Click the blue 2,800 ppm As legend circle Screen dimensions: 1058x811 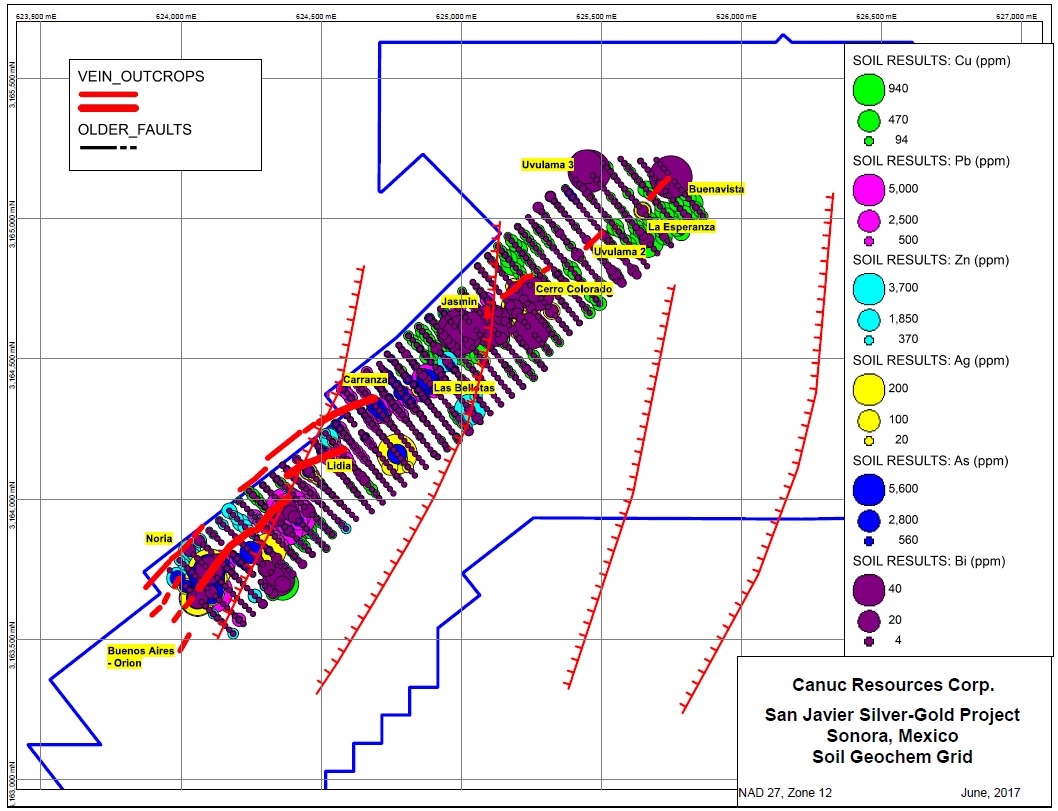click(x=868, y=520)
